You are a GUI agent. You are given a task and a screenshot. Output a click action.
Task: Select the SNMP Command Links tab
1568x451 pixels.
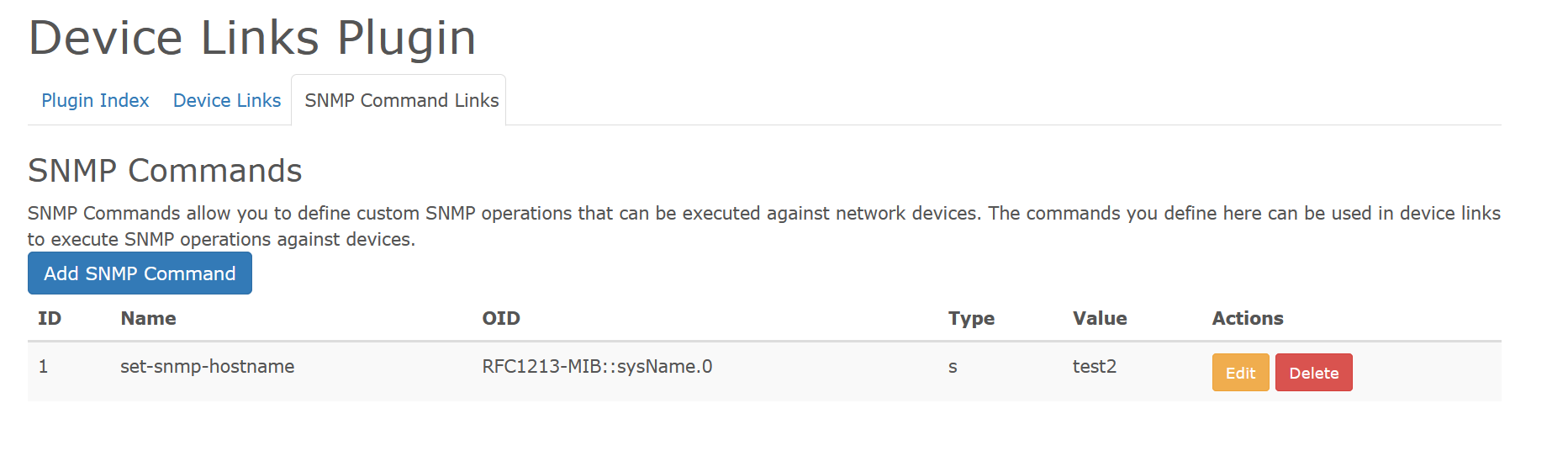[401, 101]
